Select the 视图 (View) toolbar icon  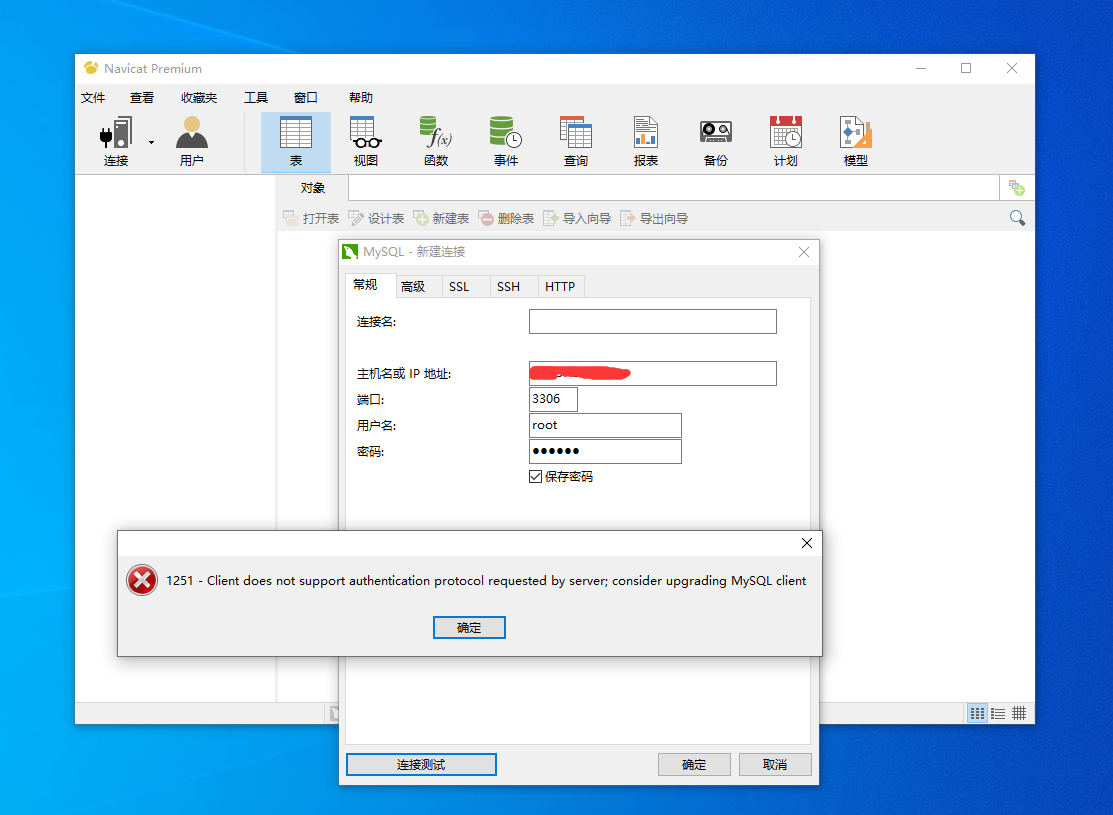click(365, 141)
